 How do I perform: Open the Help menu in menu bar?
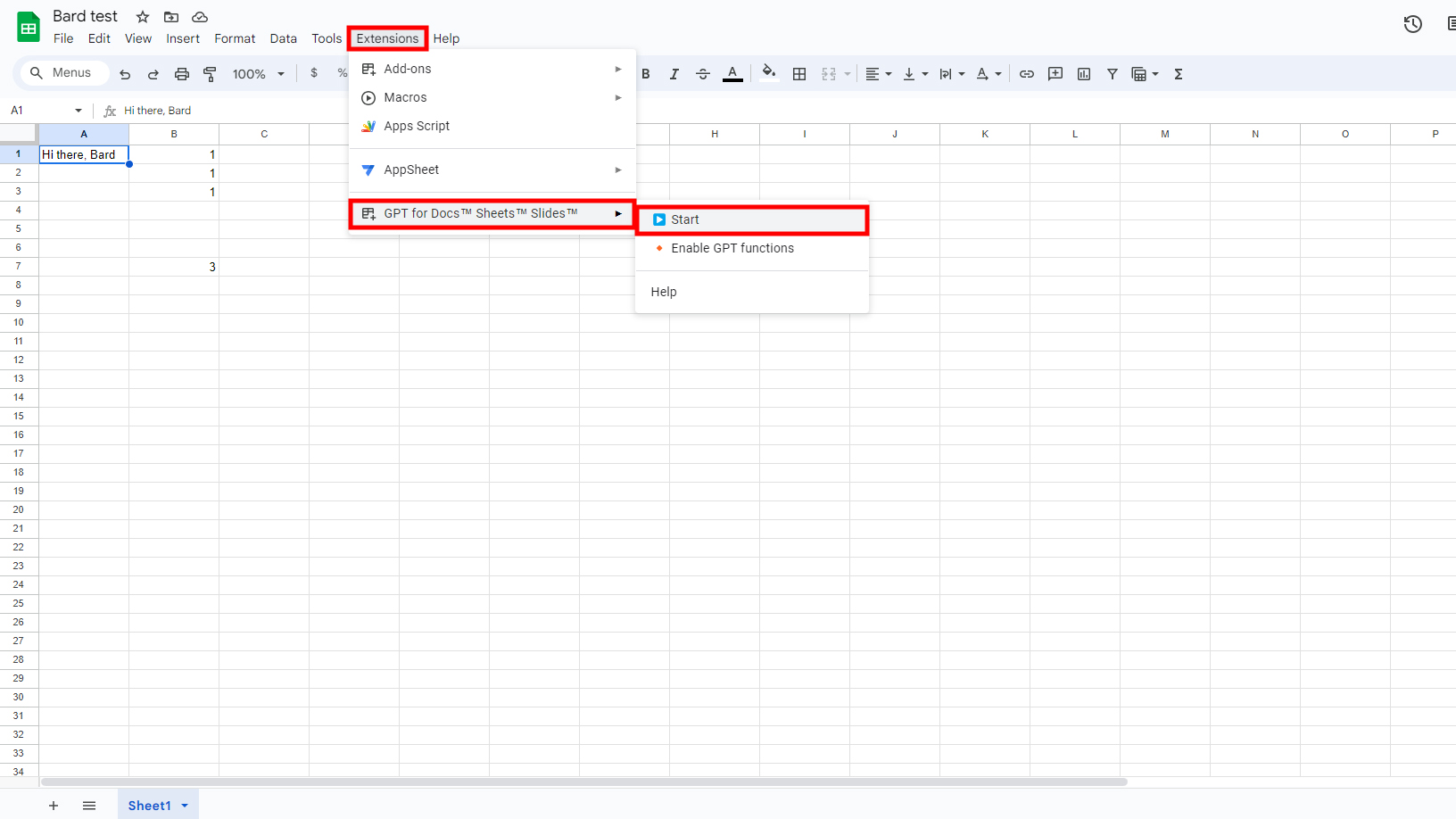[446, 38]
